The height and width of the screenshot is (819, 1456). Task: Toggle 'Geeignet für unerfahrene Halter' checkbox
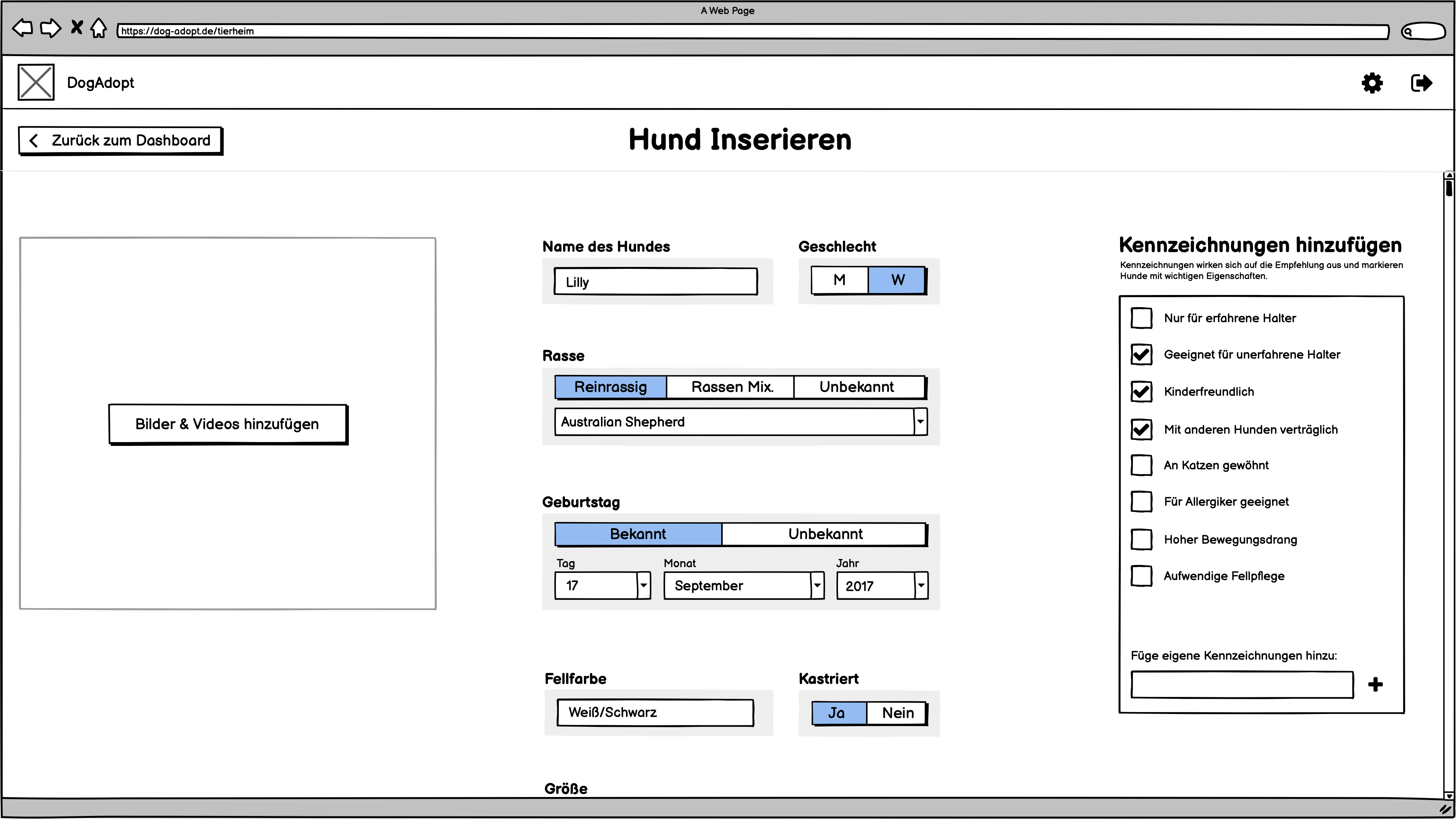[x=1141, y=354]
